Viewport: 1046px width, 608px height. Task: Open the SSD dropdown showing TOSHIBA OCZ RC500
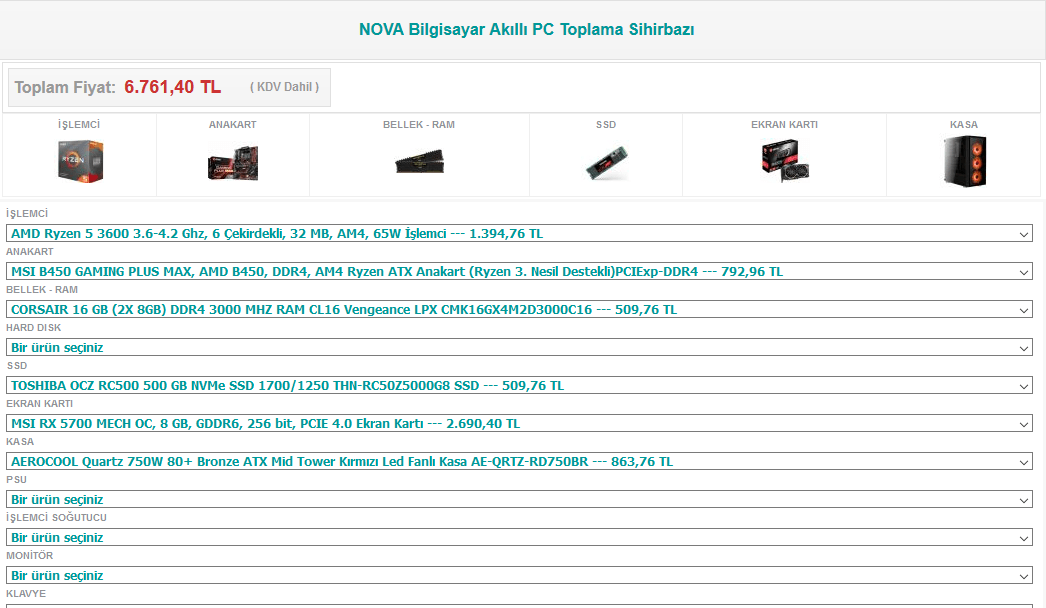(x=519, y=386)
